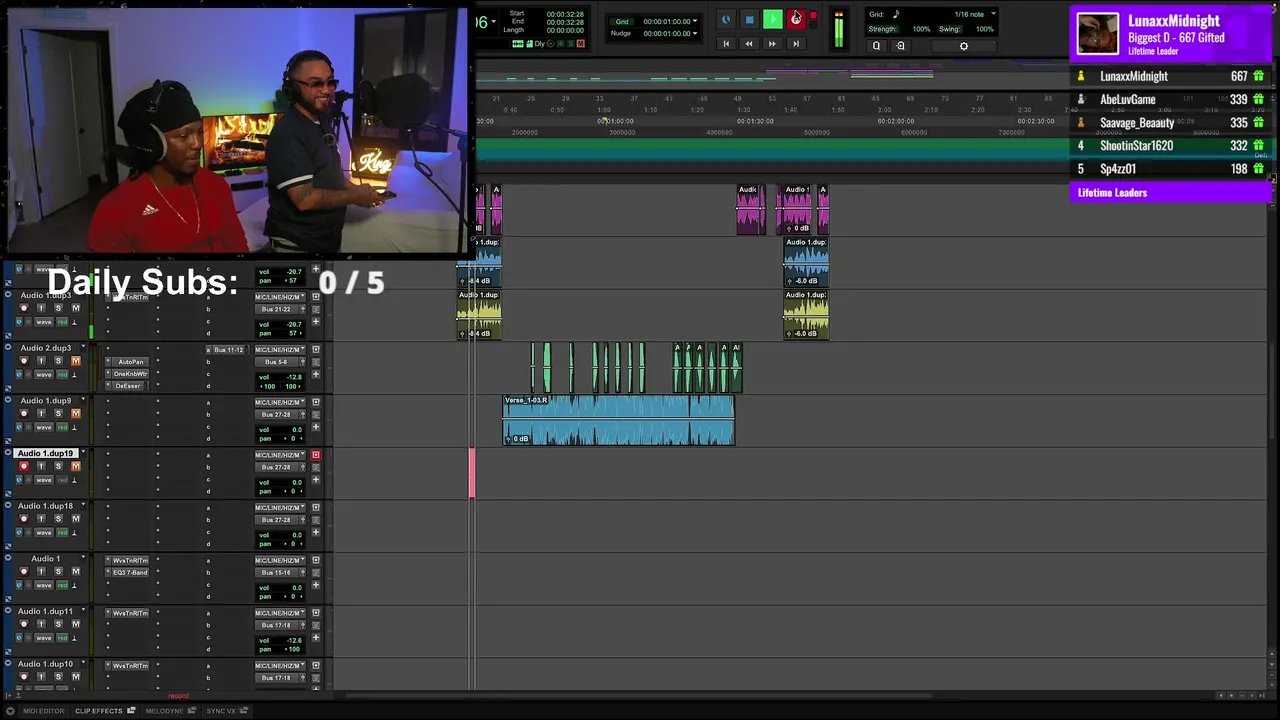Click input monitor on Audio 1.dup9
The width and height of the screenshot is (1280, 720).
[x=41, y=414]
